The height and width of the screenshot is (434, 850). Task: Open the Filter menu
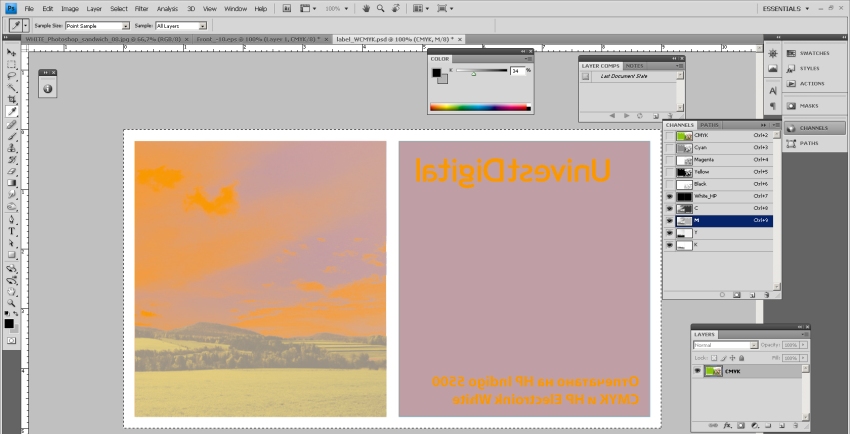point(141,9)
